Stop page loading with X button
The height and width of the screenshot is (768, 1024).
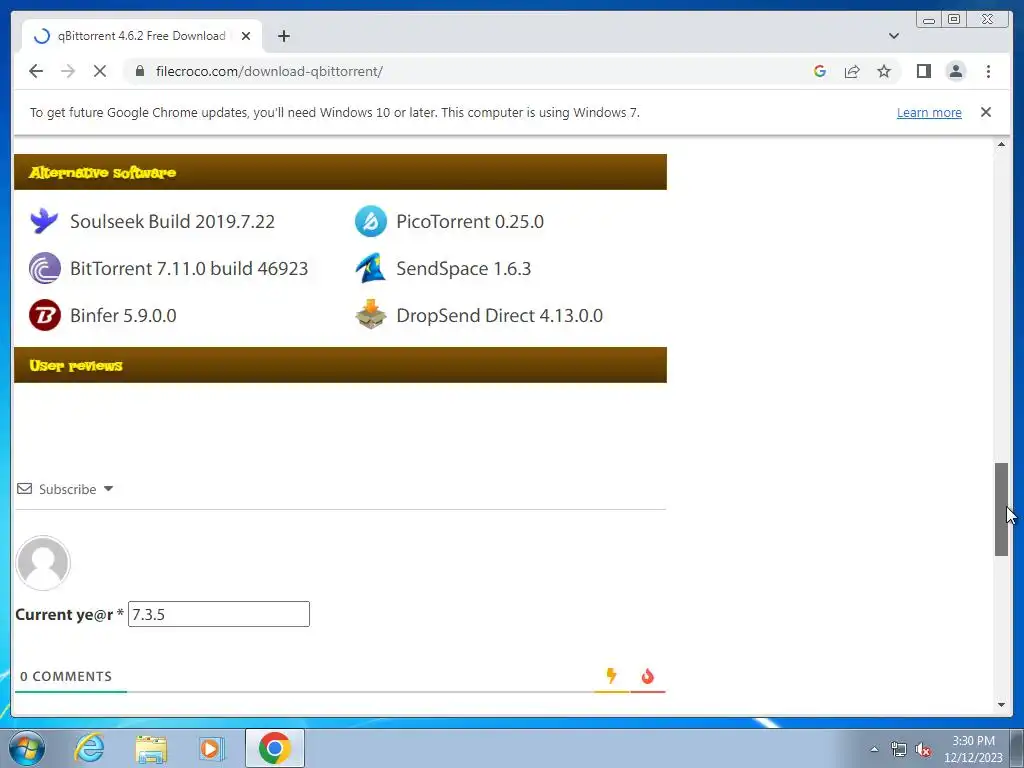coord(99,71)
